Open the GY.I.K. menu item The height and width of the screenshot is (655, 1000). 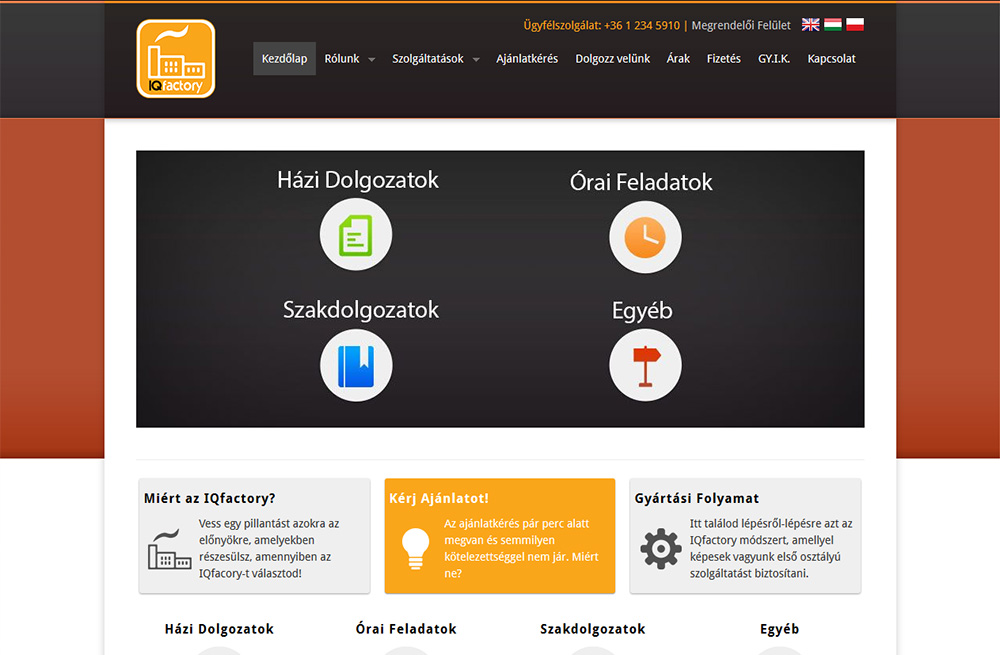(x=774, y=59)
